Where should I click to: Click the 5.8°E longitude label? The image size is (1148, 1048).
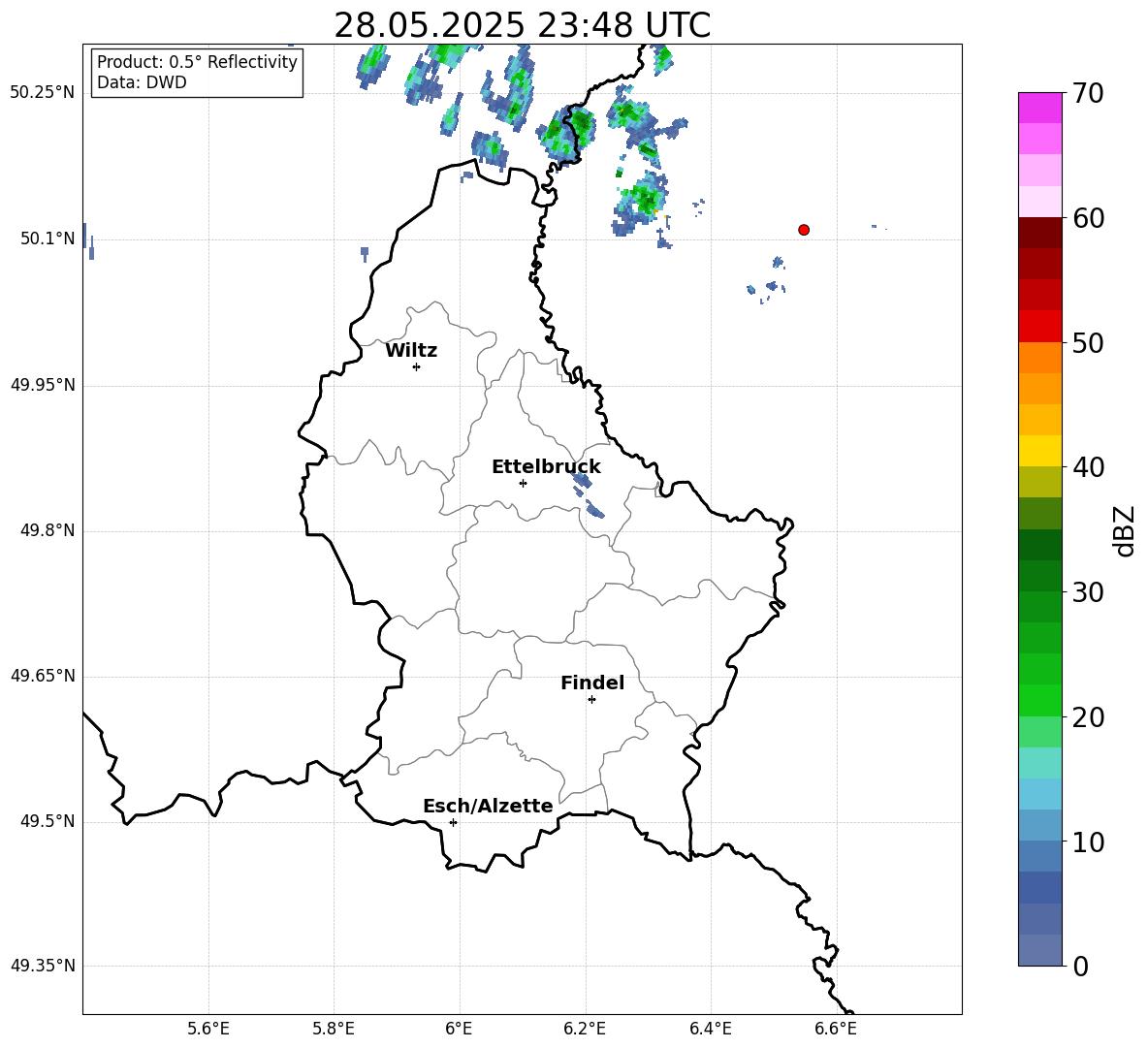point(334,1029)
